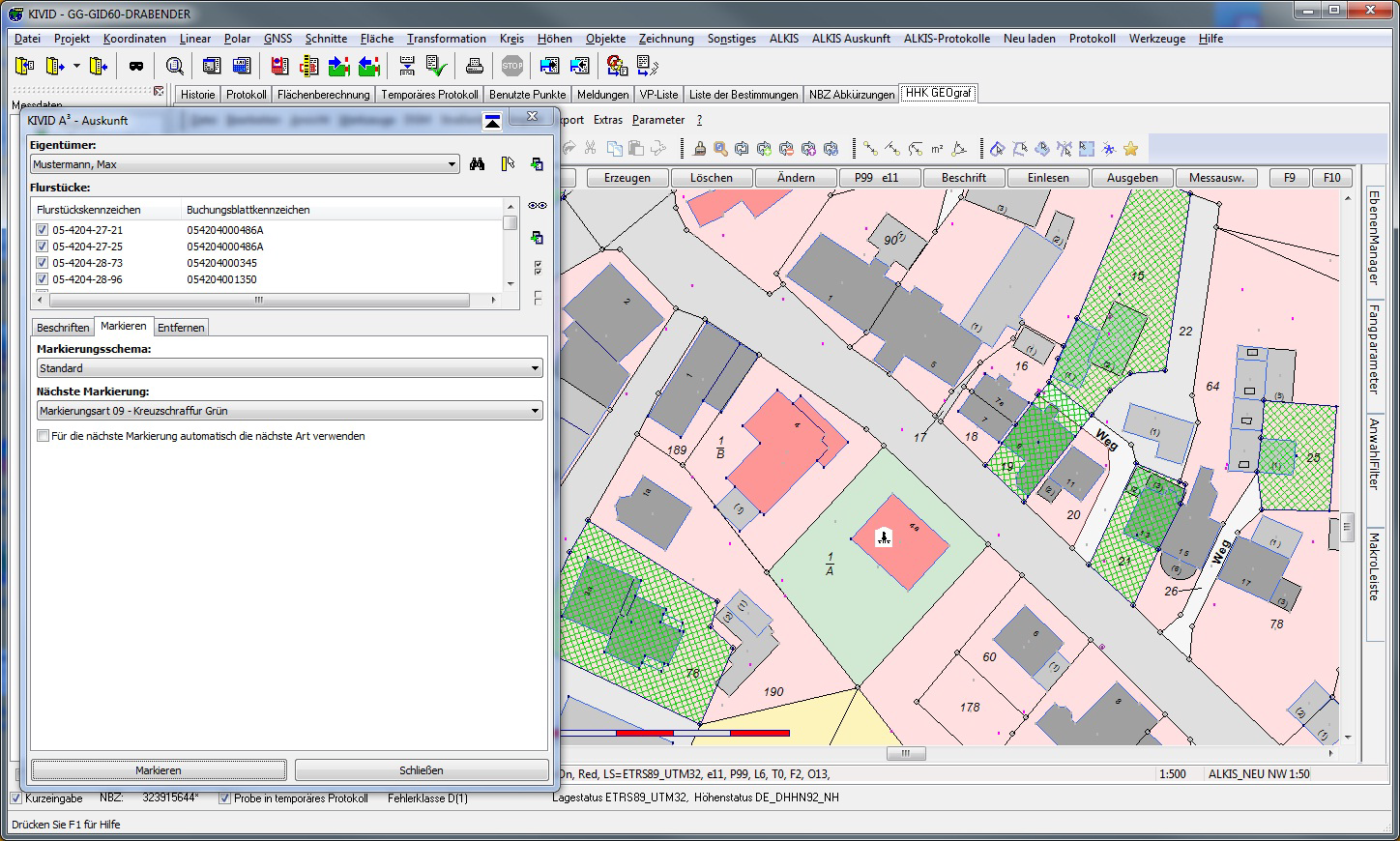The width and height of the screenshot is (1400, 841).
Task: Click the printer icon in the main toolbar
Action: click(x=474, y=66)
